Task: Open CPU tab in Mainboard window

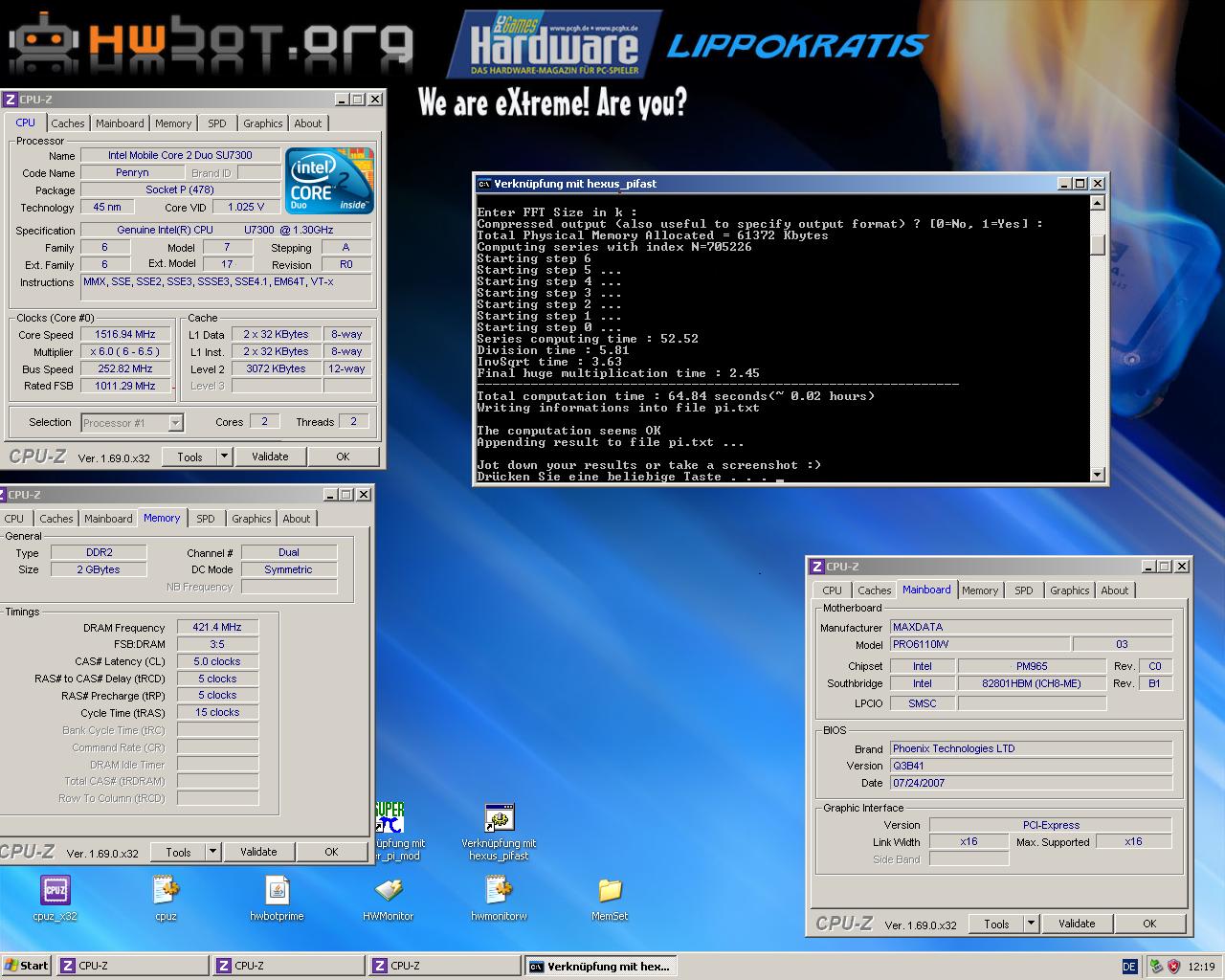Action: (x=833, y=590)
